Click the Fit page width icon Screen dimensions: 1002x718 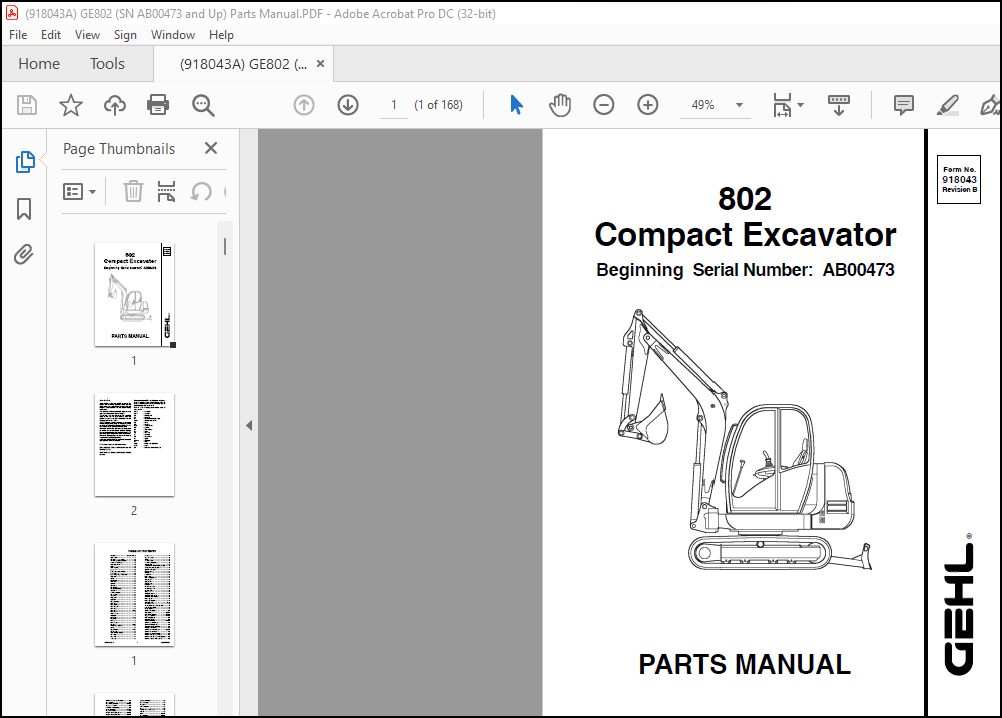coord(782,105)
